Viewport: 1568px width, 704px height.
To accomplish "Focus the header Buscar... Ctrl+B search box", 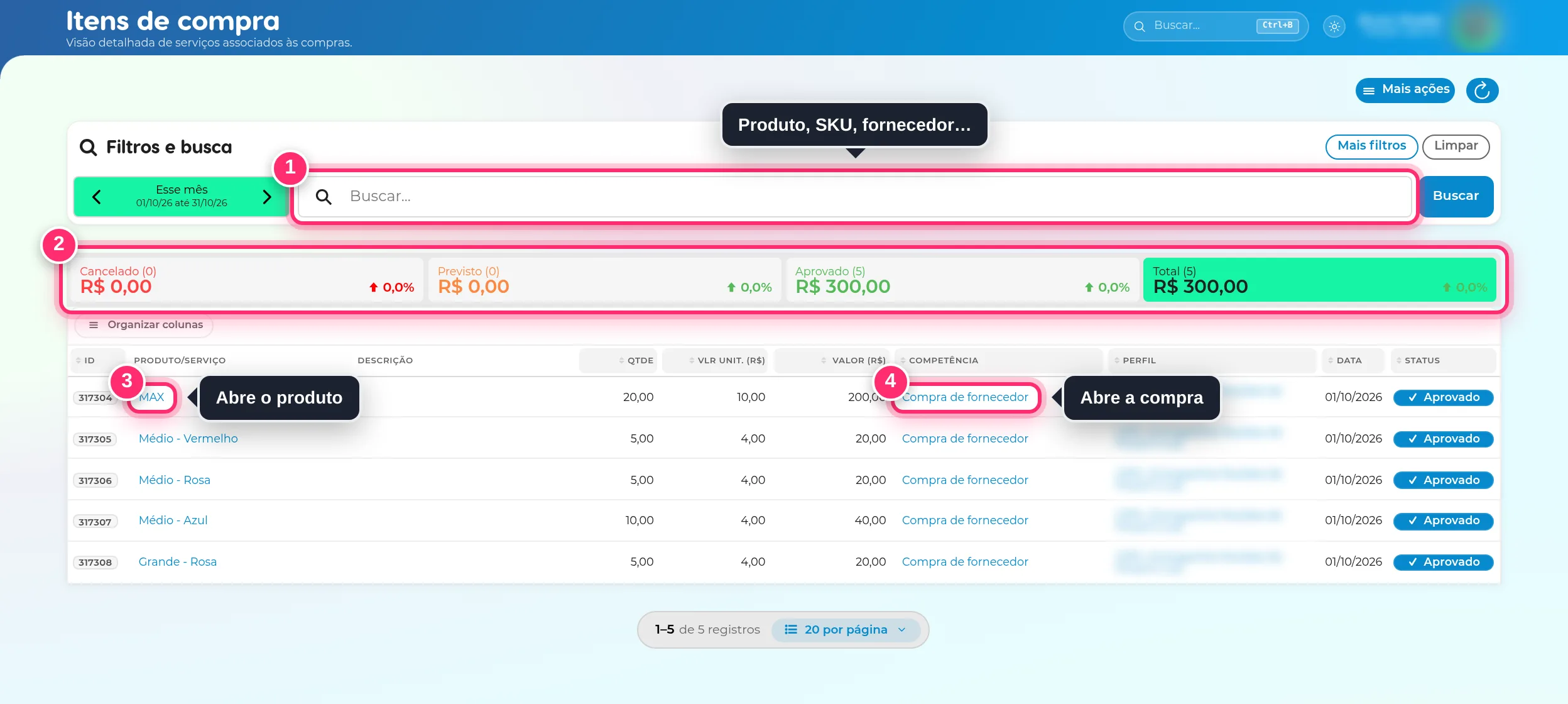I will click(x=1216, y=26).
